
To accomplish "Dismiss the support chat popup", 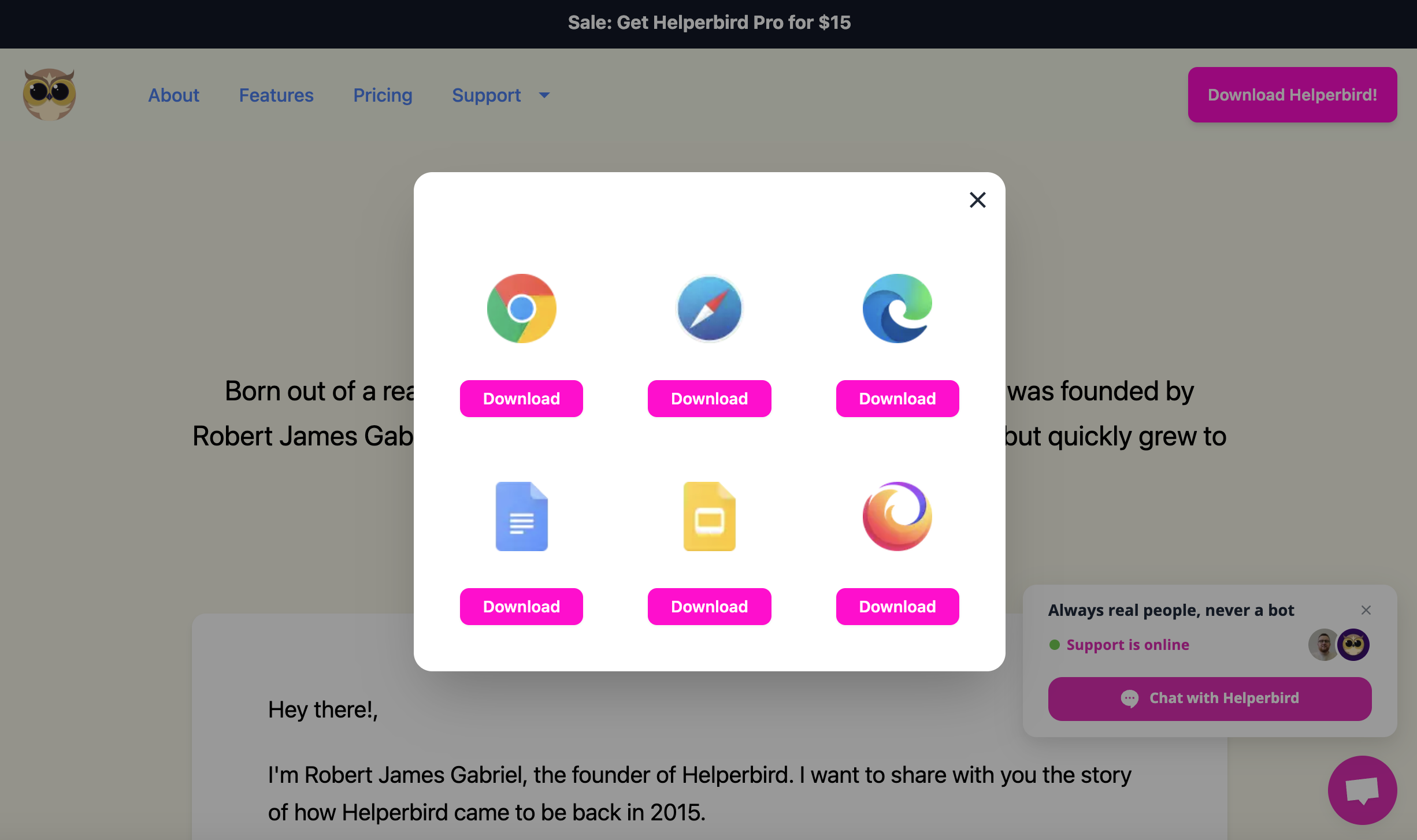I will [x=1366, y=610].
